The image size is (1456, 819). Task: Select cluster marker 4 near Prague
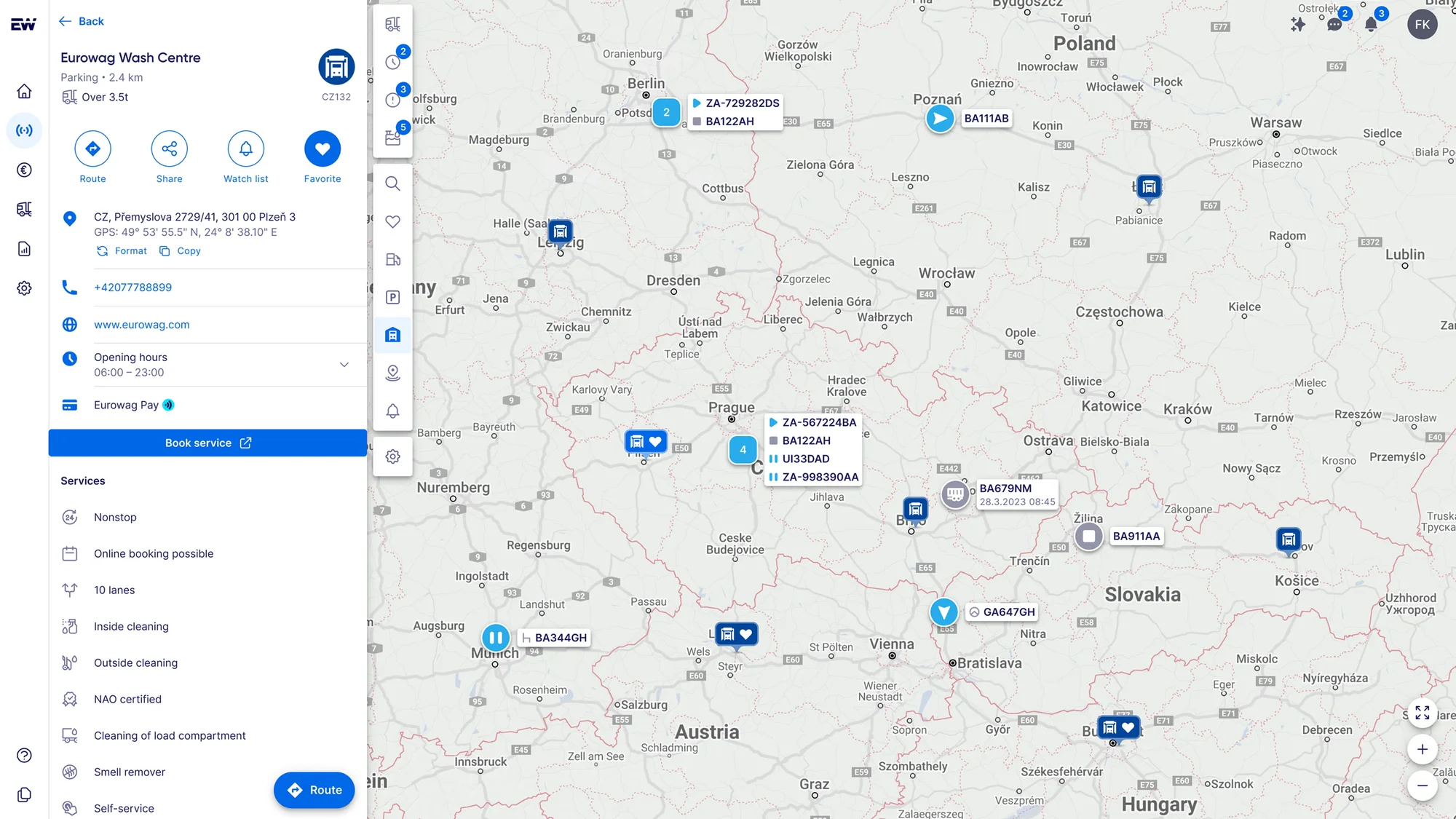[x=743, y=450]
